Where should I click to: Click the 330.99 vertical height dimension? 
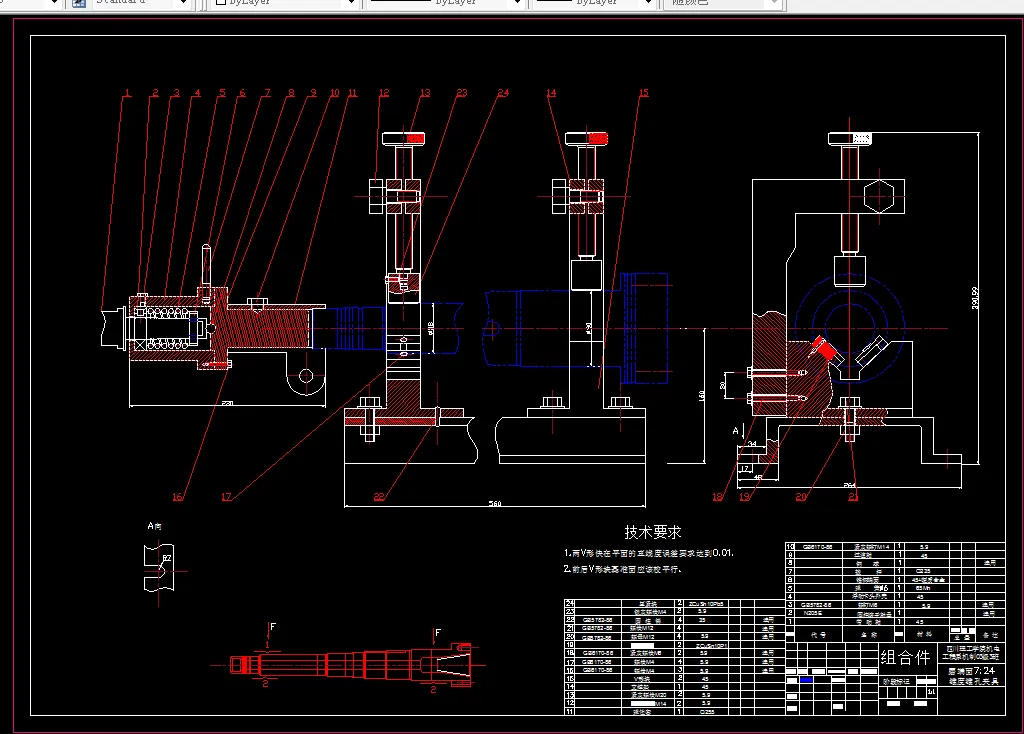(x=974, y=298)
